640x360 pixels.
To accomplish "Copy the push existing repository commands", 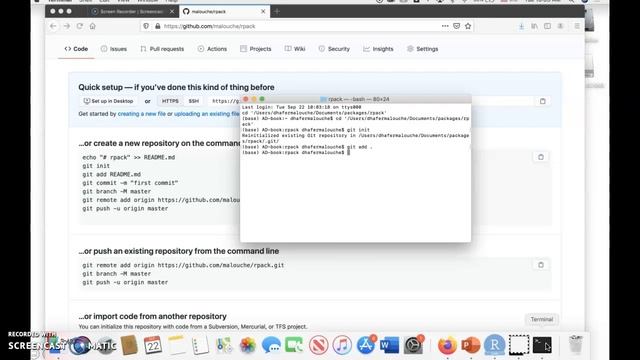I will 541,265.
